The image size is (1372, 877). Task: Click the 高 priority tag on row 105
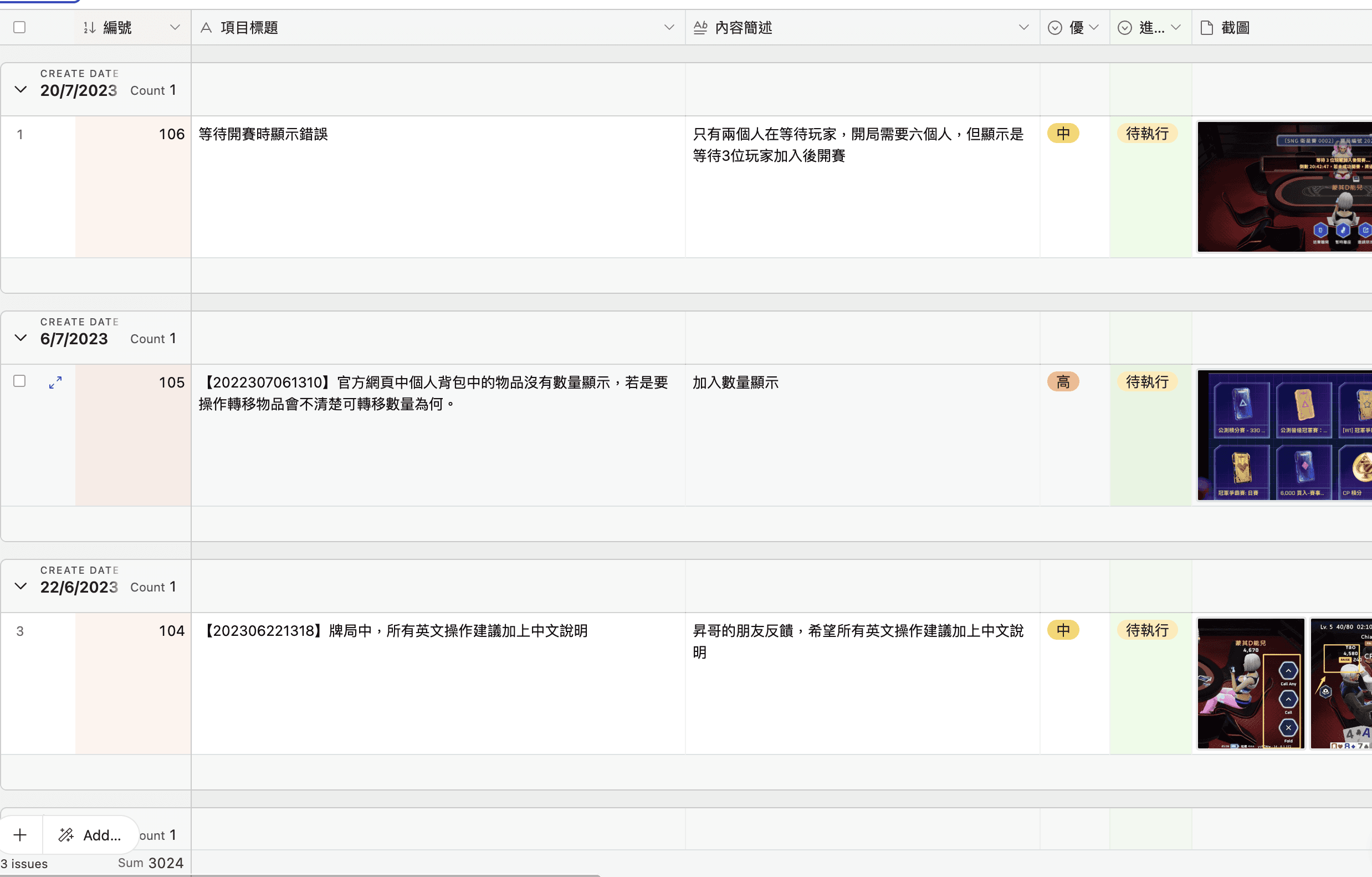(x=1063, y=382)
